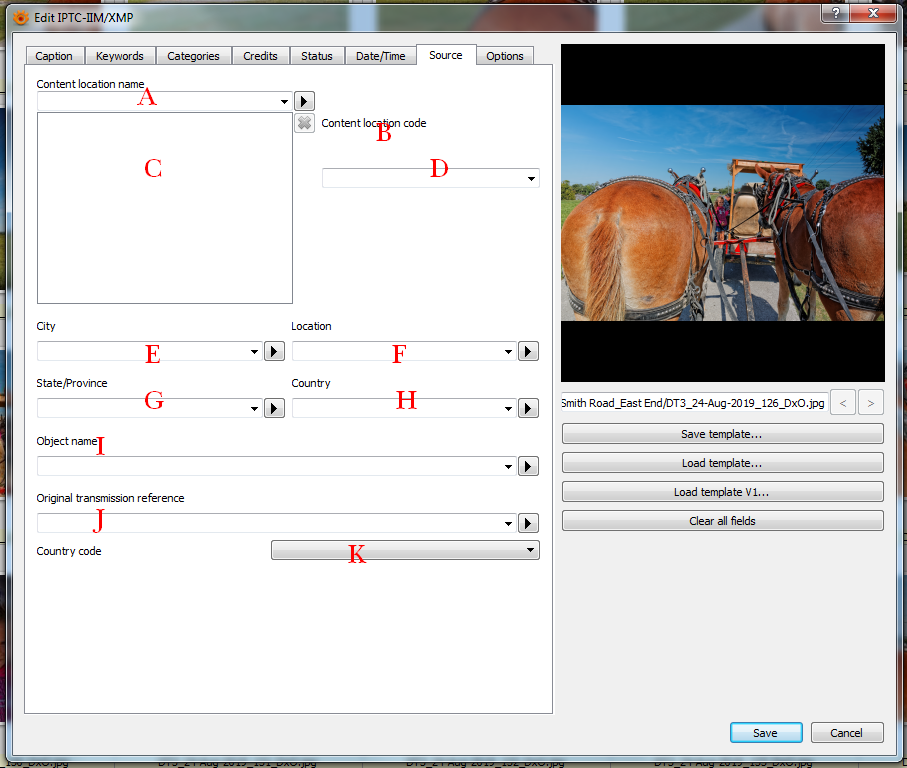Click the arrow button next to State/Province field
The height and width of the screenshot is (768, 907).
click(x=274, y=408)
